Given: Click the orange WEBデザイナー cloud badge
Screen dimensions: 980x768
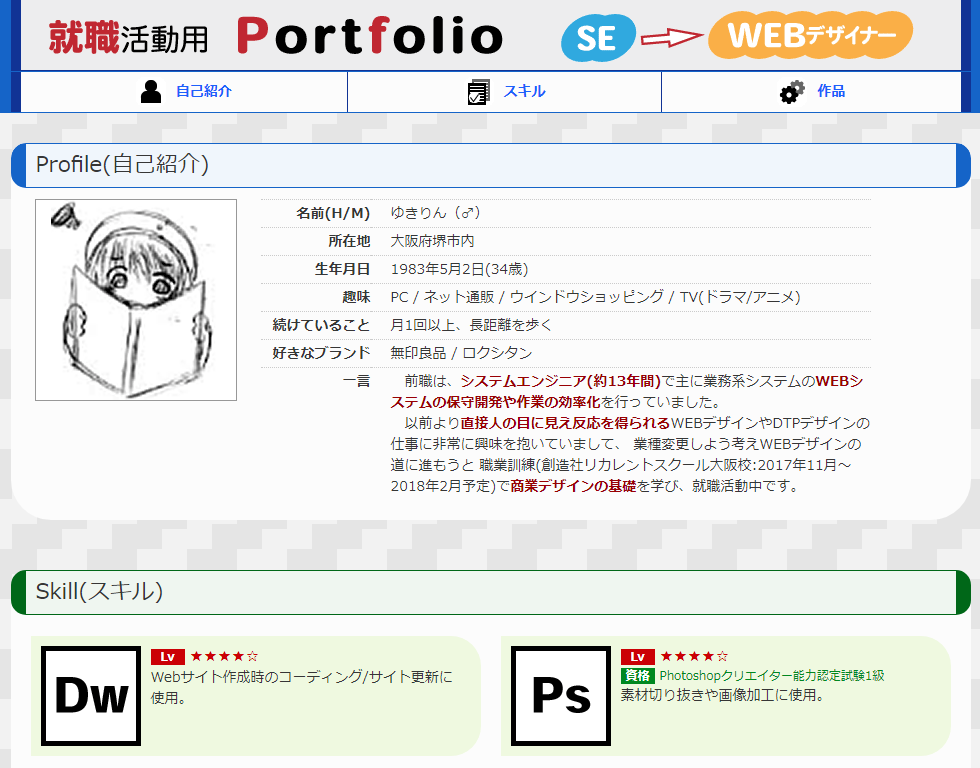Looking at the screenshot, I should pos(810,36).
